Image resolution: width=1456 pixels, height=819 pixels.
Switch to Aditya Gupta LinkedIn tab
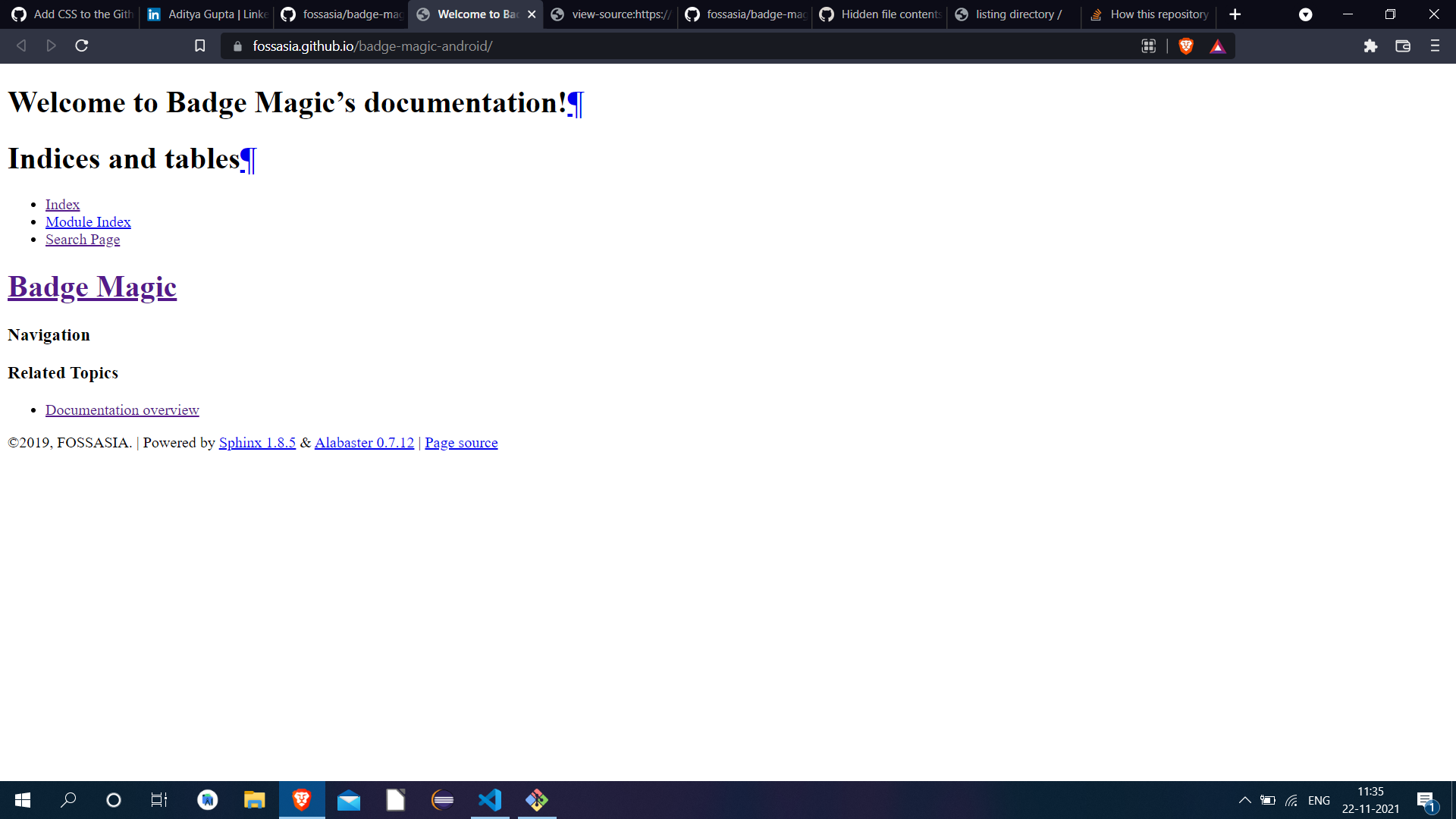[206, 14]
